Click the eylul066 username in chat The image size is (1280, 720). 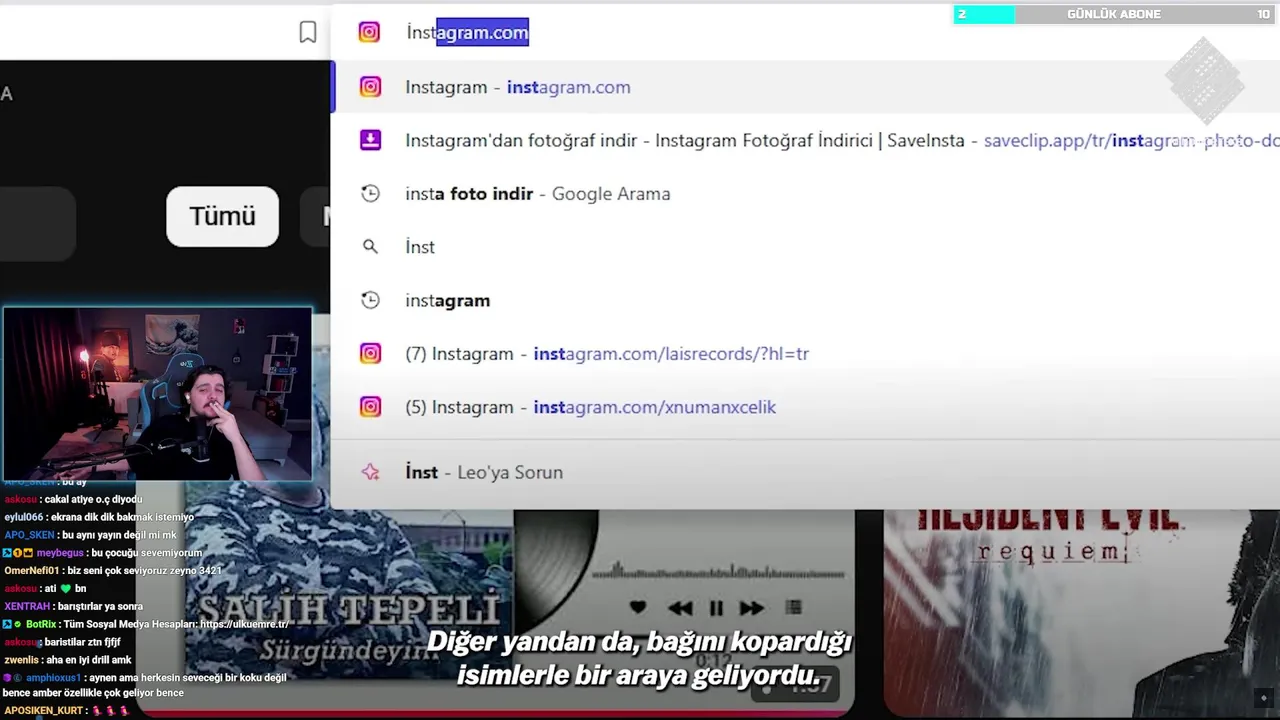coord(24,517)
